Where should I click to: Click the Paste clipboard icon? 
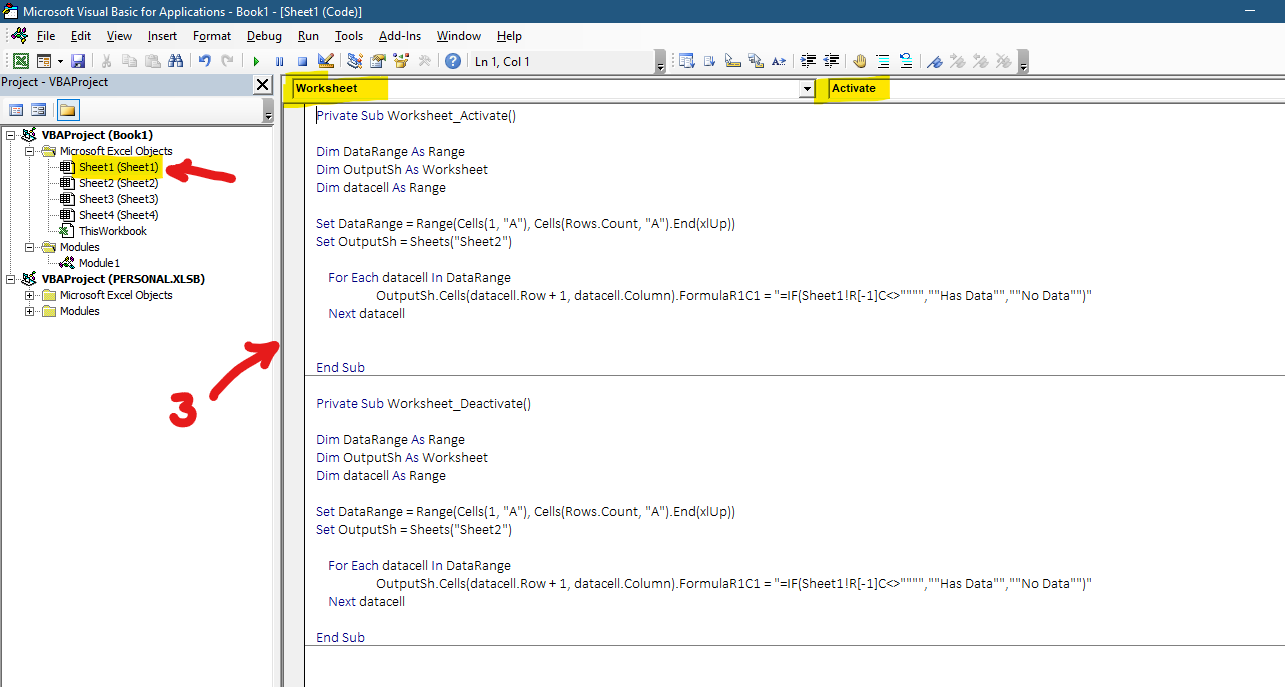(x=152, y=61)
